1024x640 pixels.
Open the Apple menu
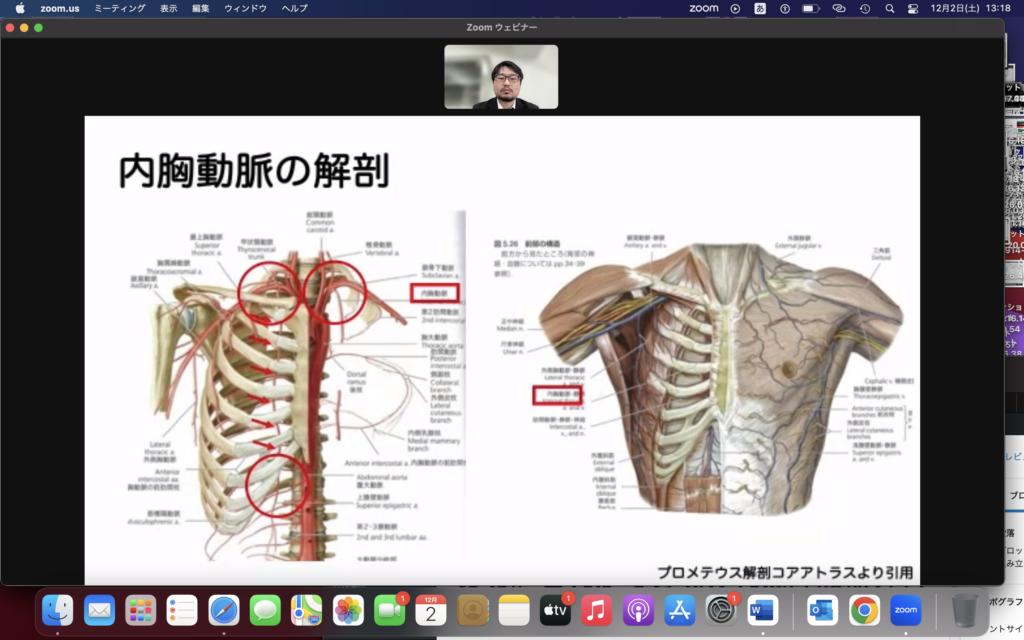tap(20, 8)
